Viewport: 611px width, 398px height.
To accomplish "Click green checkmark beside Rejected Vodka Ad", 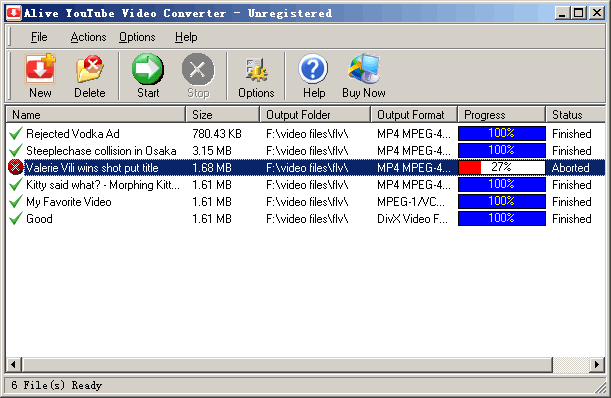I will pos(16,134).
